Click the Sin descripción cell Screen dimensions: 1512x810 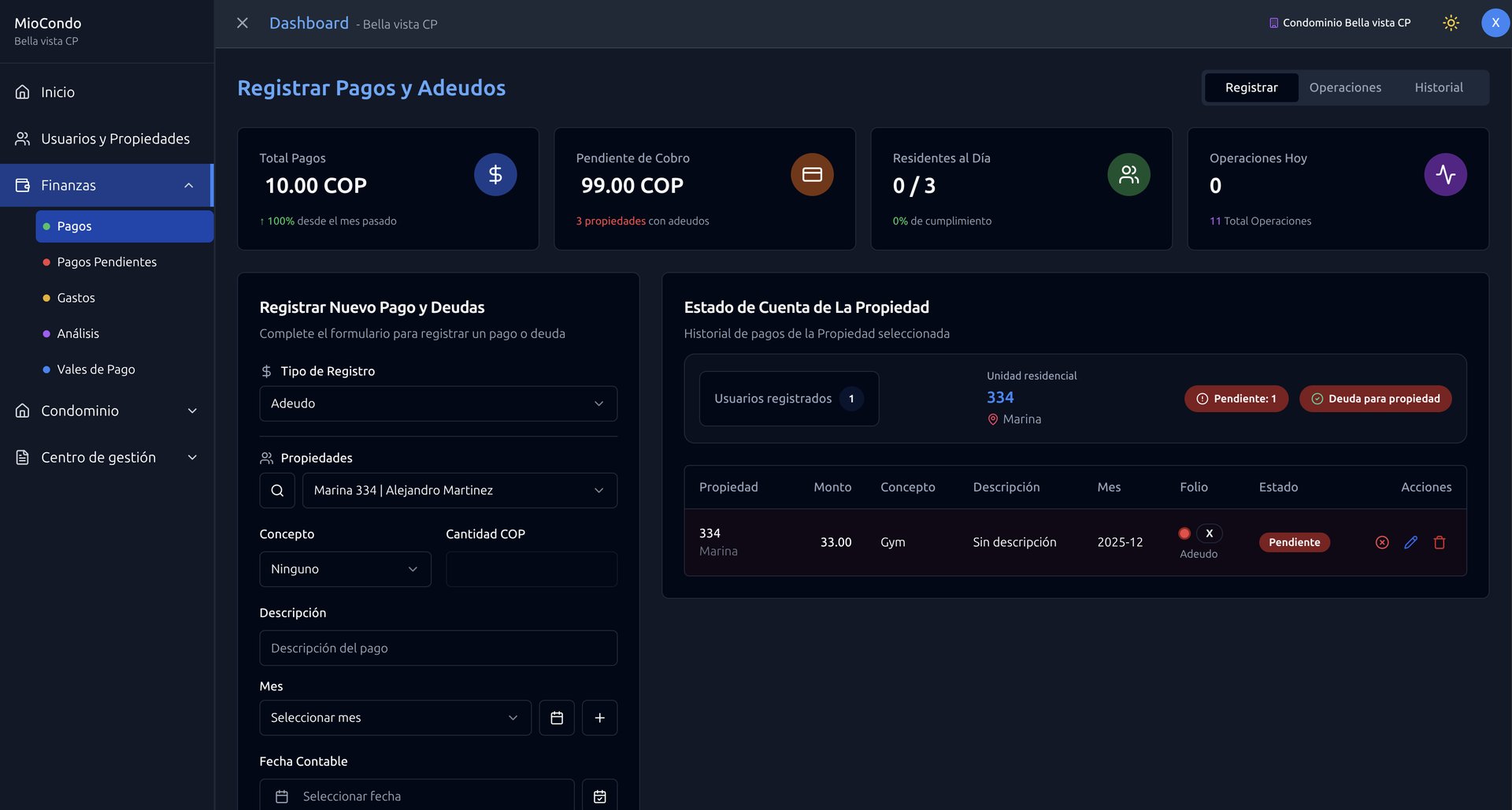pos(1014,542)
